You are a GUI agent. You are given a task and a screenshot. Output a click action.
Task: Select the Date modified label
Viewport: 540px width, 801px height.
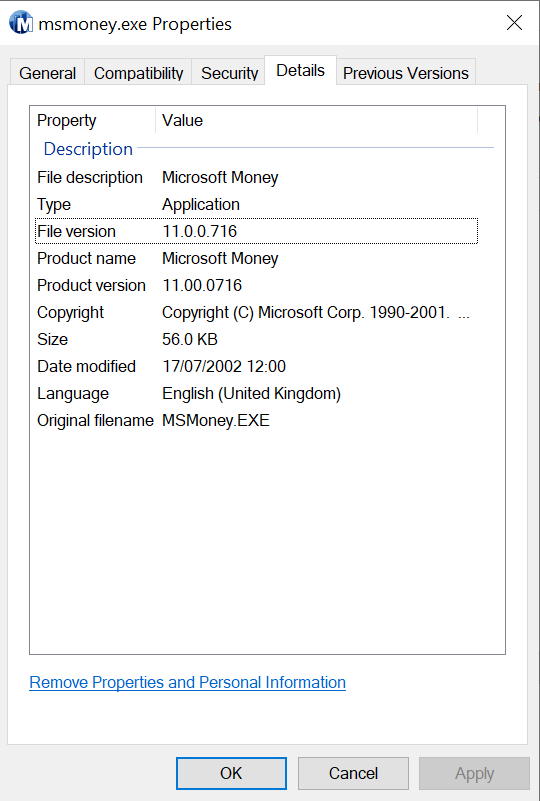(x=86, y=367)
